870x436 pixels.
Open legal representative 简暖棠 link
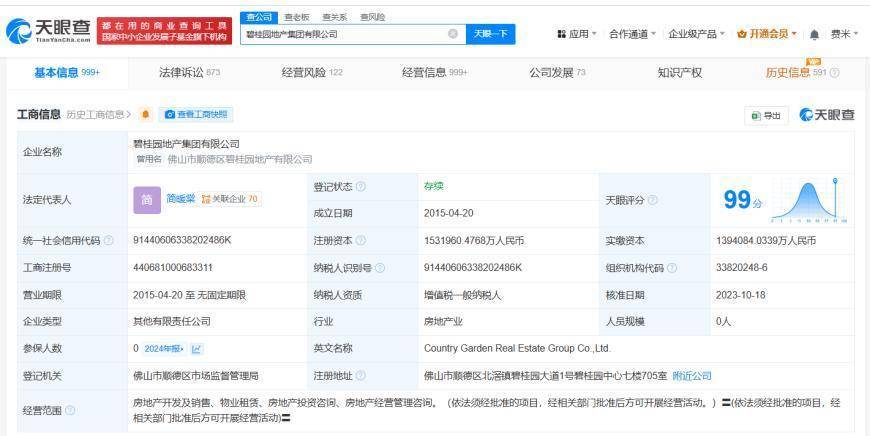[181, 199]
